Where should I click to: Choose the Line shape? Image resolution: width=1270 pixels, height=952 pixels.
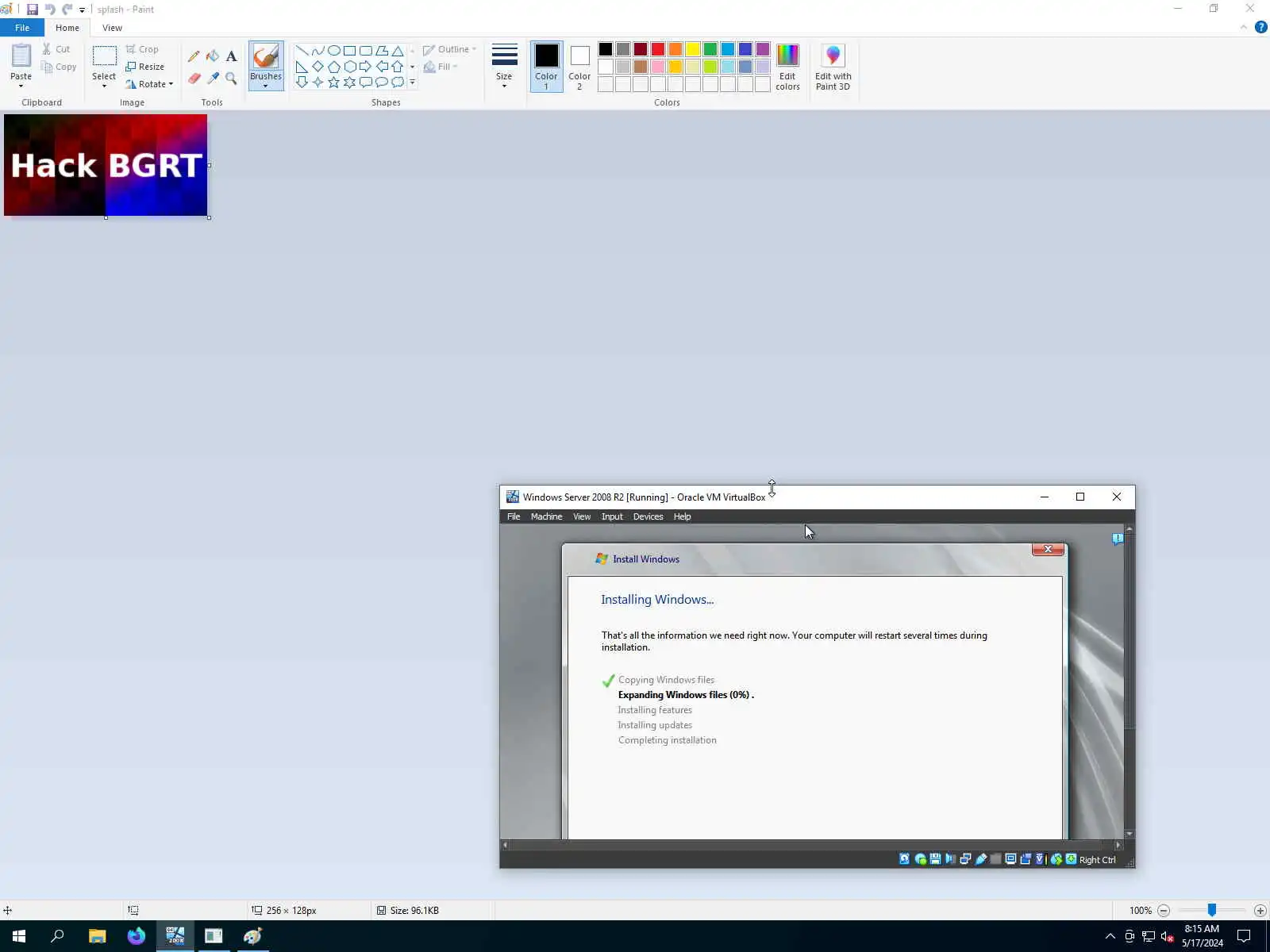[x=302, y=51]
